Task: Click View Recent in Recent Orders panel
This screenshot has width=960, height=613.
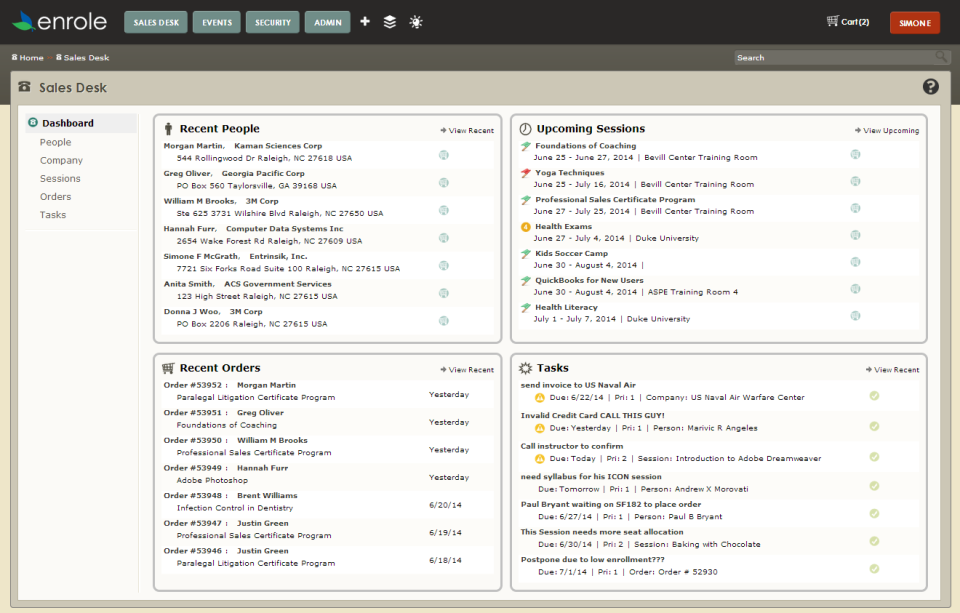Action: click(x=467, y=370)
